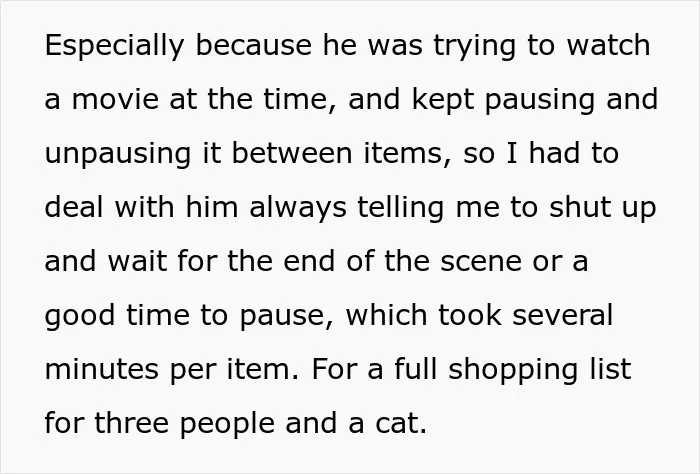Click the word 'Especially'

pyautogui.click(x=114, y=46)
